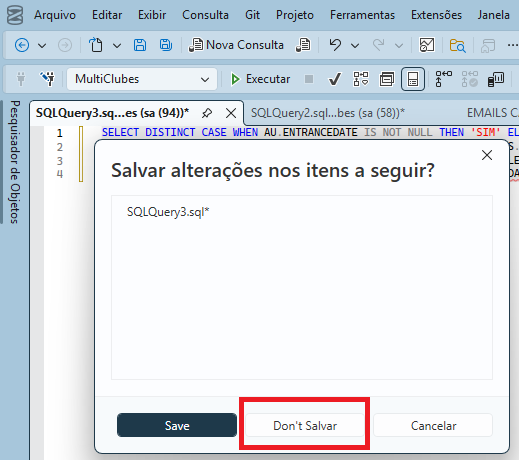Screen dimensions: 519x460
Task: Open the Ferramentas menu
Action: (x=362, y=15)
